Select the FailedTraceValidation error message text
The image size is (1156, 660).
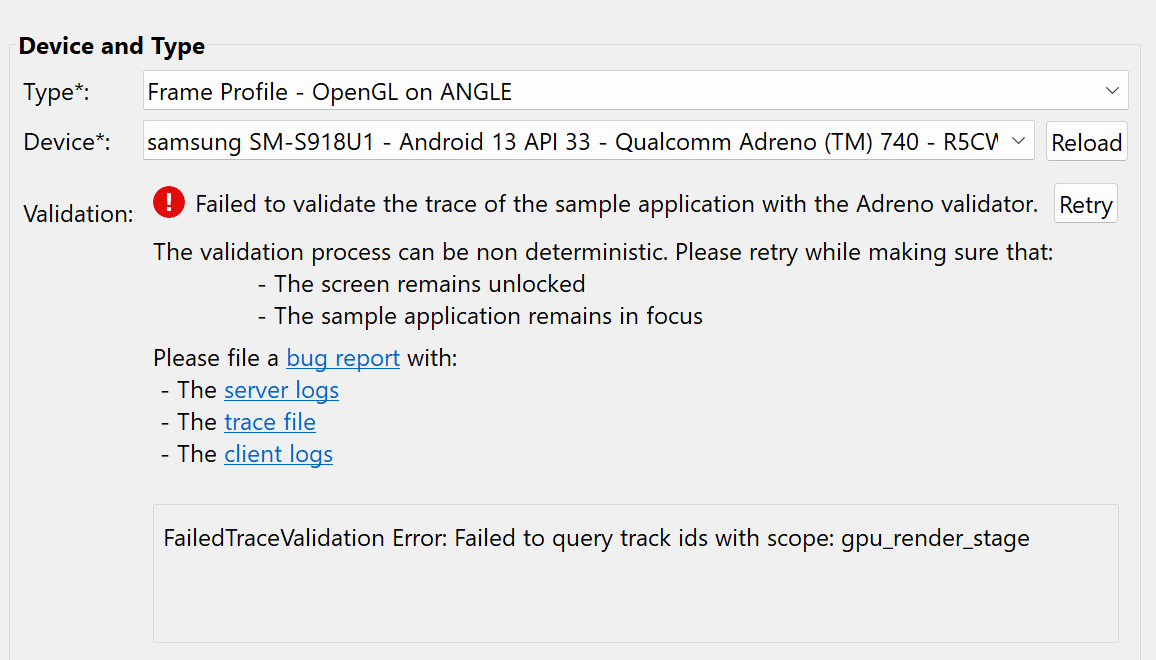click(595, 538)
